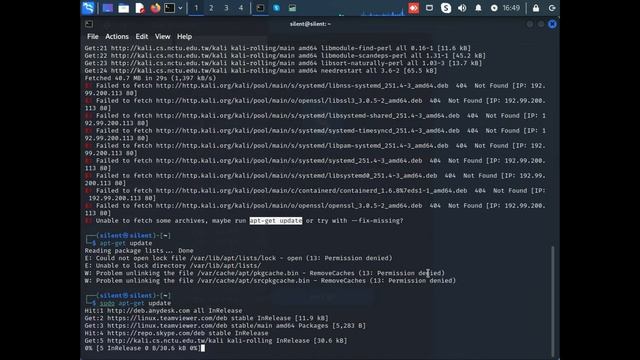Click 'Hit:4 https://repo.skype.com' line
Image resolution: width=640 pixels, height=360 pixels.
[x=176, y=333]
